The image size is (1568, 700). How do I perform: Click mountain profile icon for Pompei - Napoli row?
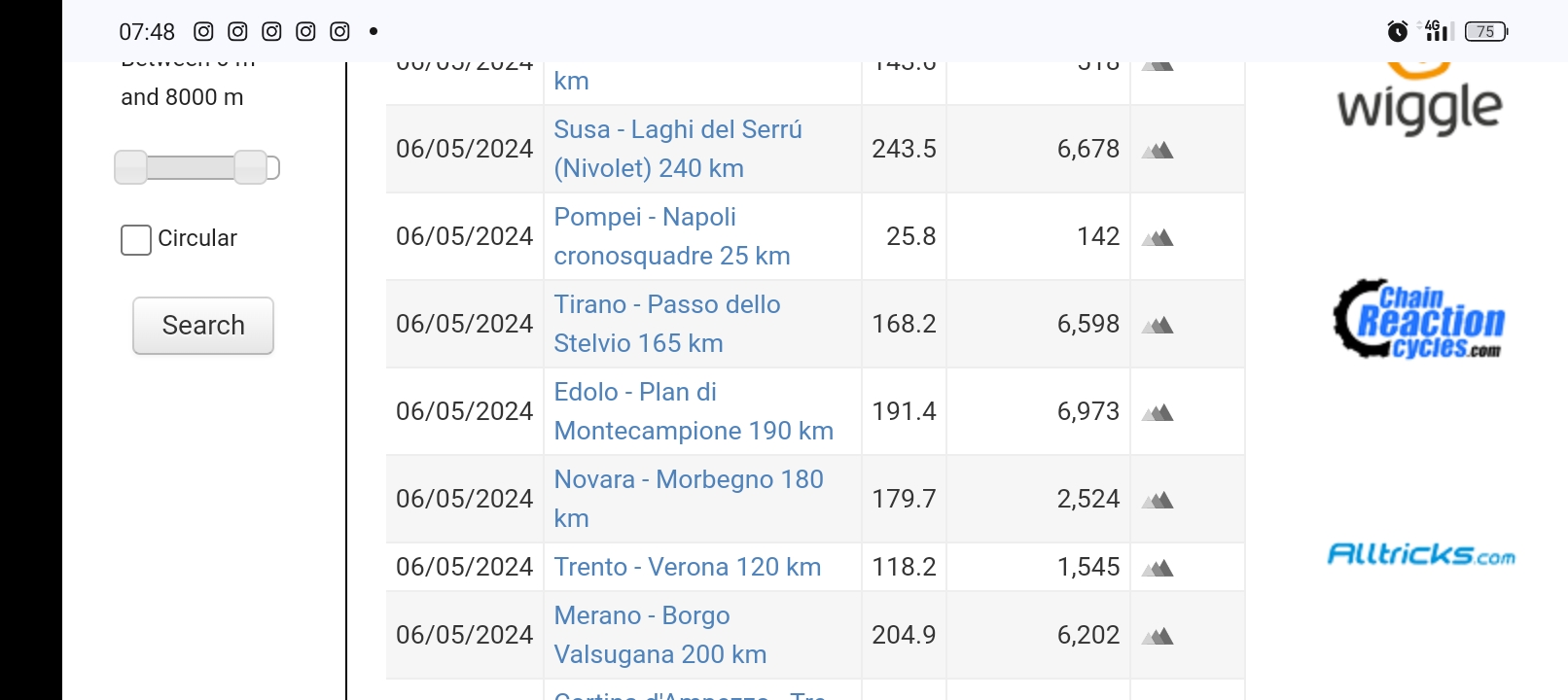pyautogui.click(x=1158, y=237)
